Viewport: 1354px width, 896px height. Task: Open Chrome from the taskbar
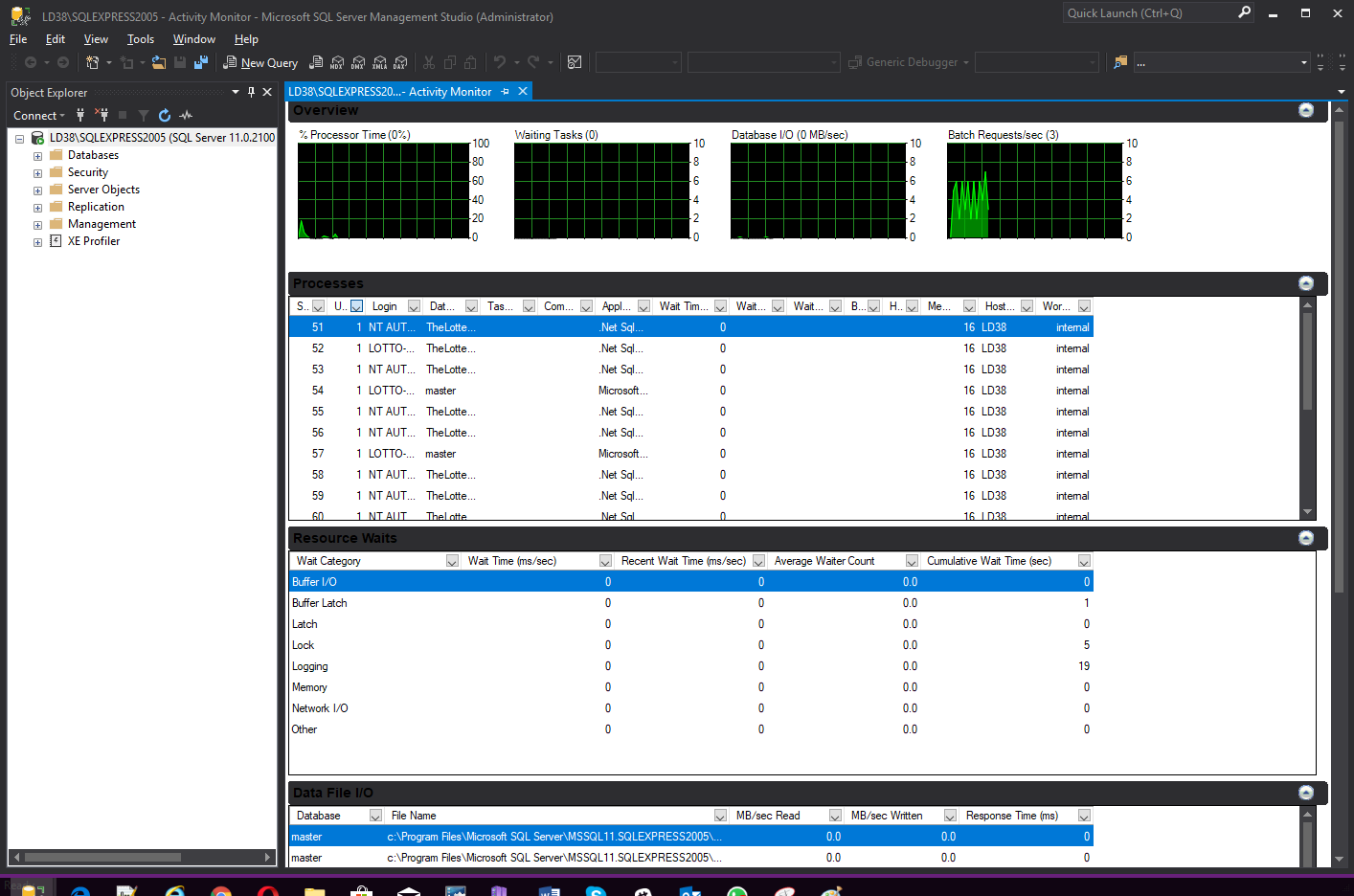point(221,891)
